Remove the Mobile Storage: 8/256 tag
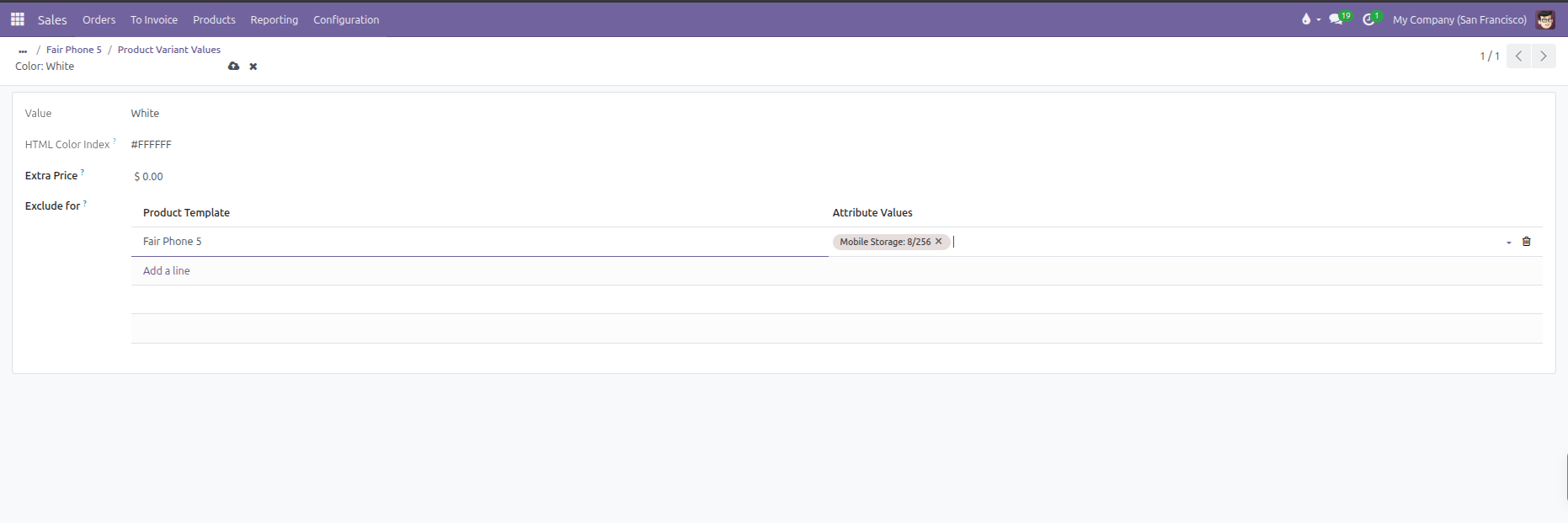1568x523 pixels. [x=939, y=242]
